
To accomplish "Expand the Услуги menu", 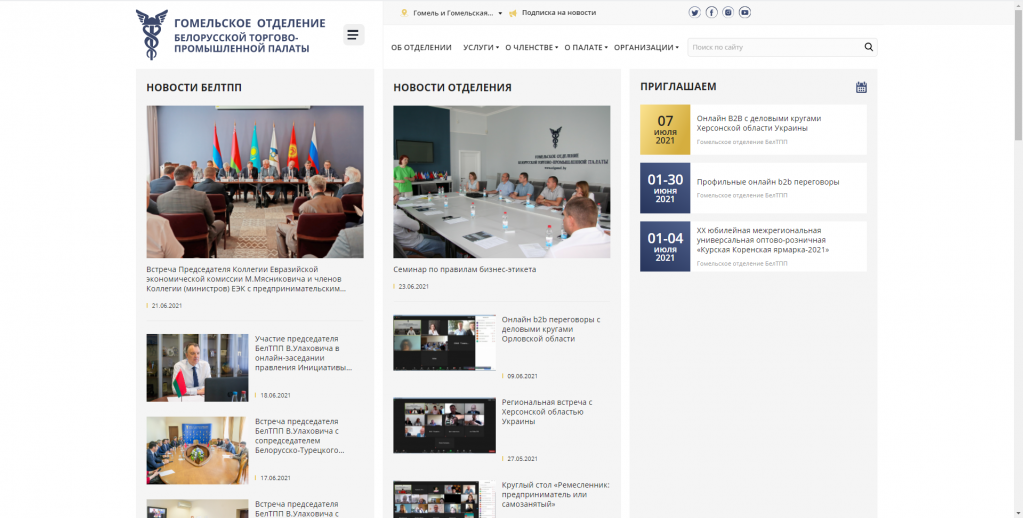I will tap(481, 47).
